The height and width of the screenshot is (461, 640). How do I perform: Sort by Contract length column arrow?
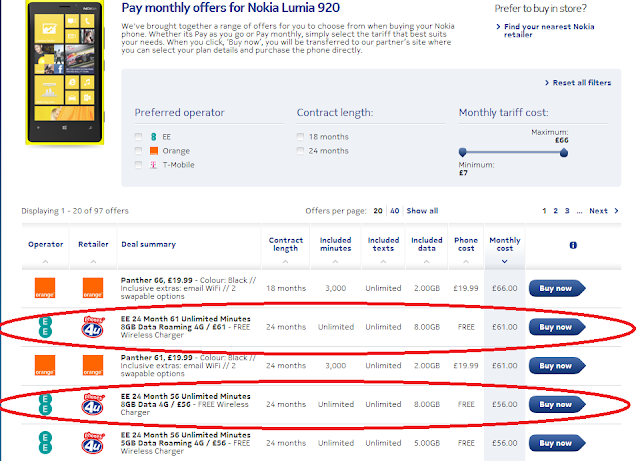coord(285,261)
